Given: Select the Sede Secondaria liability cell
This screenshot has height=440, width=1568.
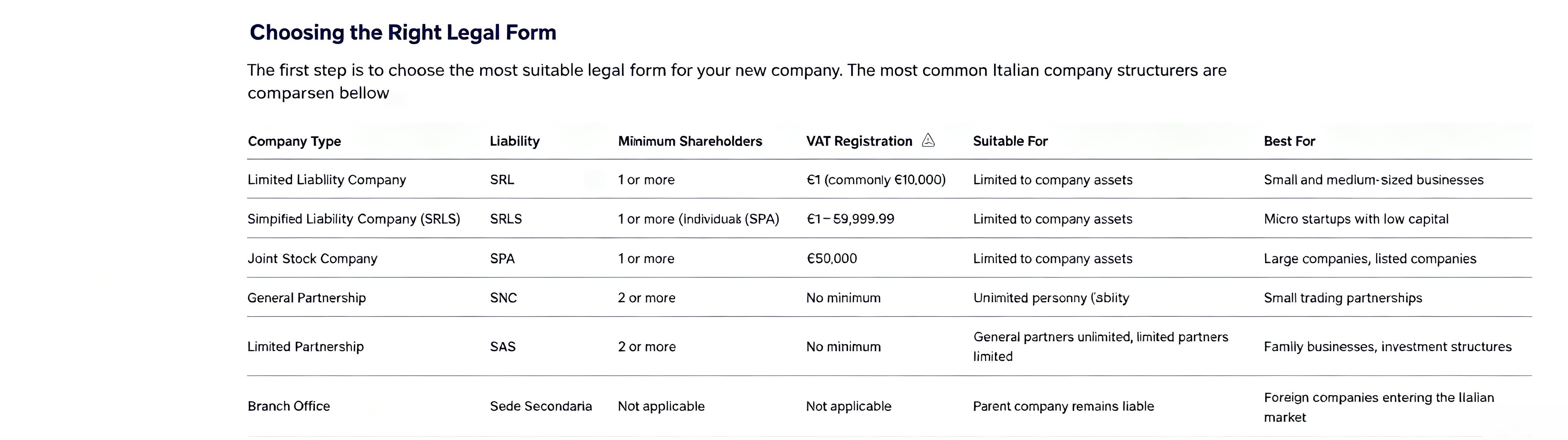Looking at the screenshot, I should pyautogui.click(x=541, y=406).
